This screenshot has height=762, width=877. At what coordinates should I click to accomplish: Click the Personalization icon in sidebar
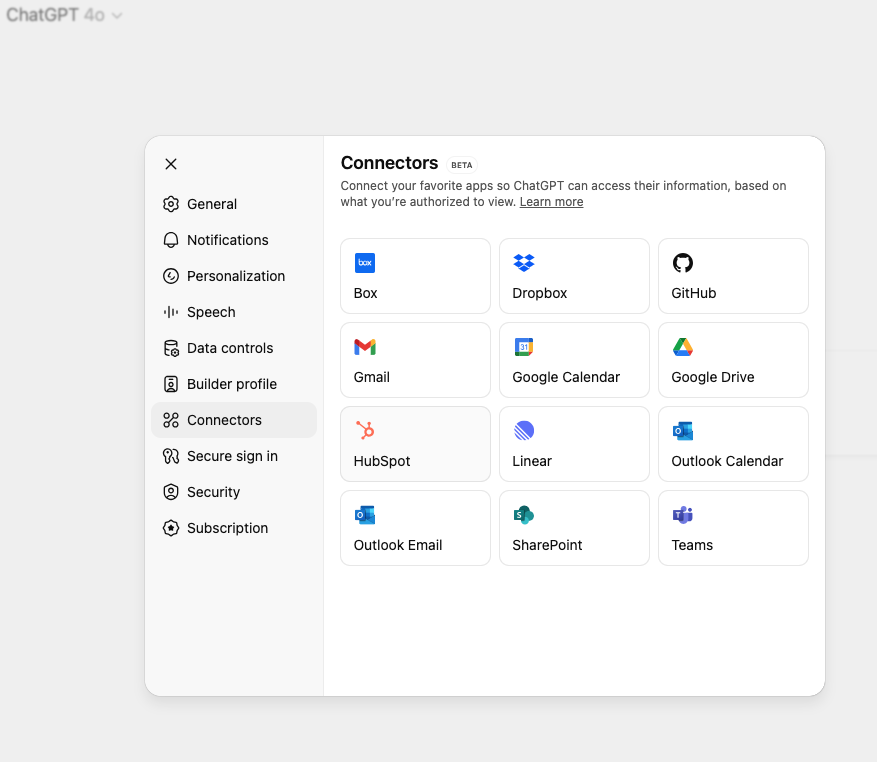[x=171, y=276]
